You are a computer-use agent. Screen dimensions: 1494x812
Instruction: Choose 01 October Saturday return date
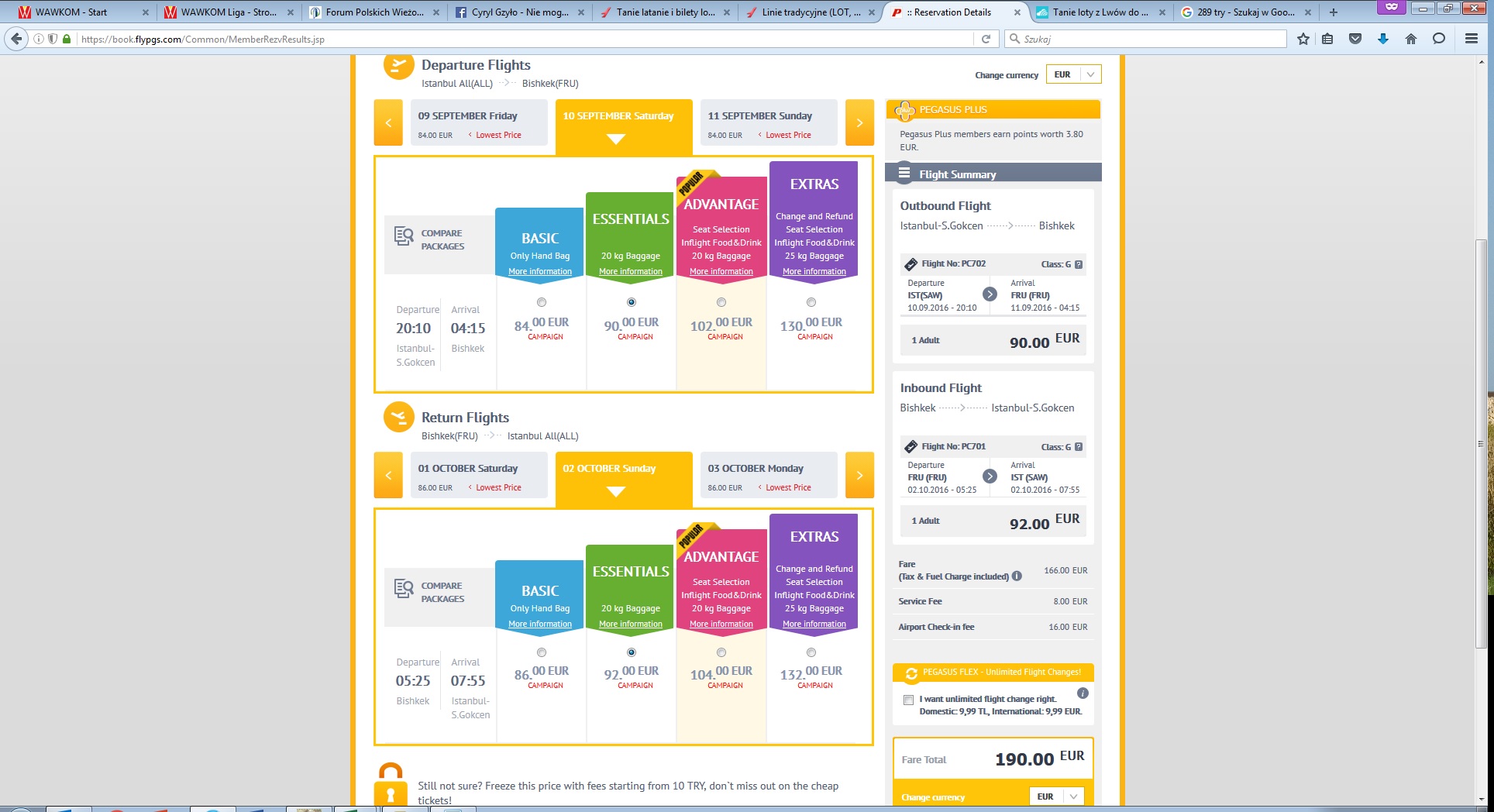point(479,475)
